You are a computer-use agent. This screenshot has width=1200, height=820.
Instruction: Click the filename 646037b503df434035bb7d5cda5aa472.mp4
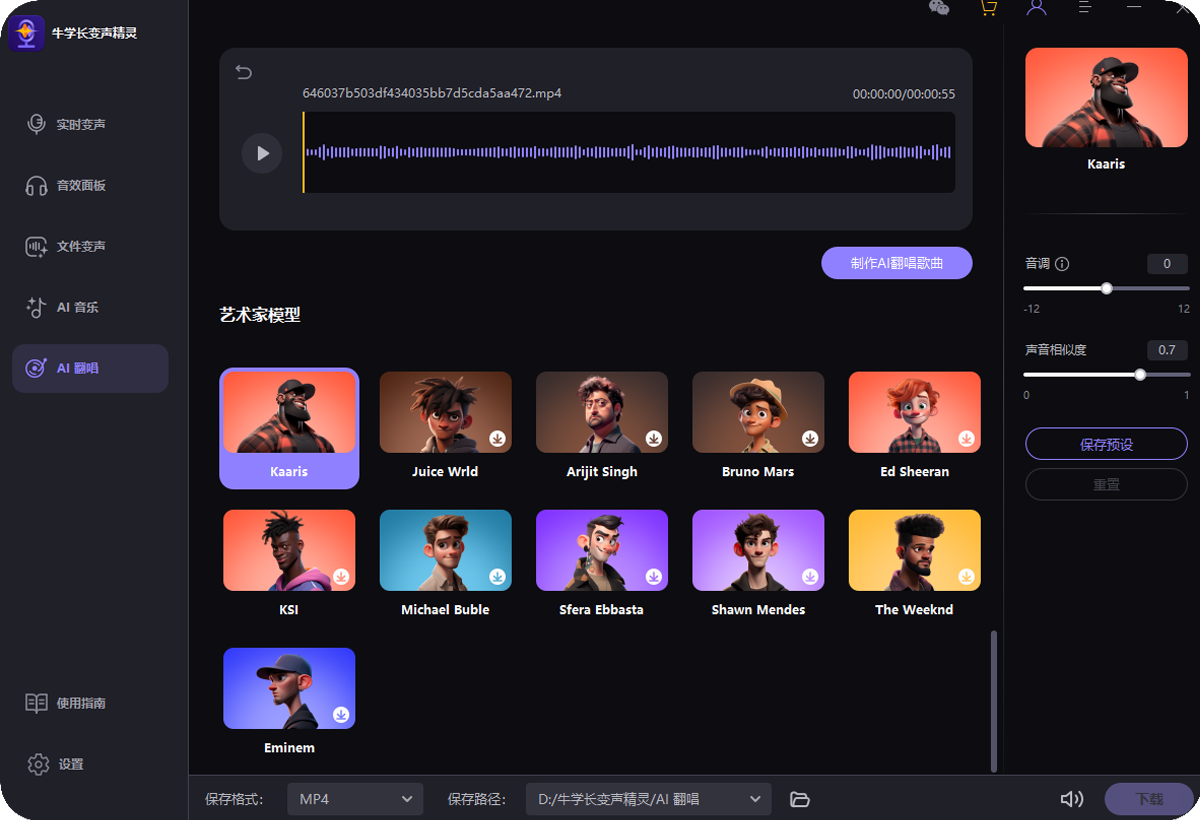point(432,93)
